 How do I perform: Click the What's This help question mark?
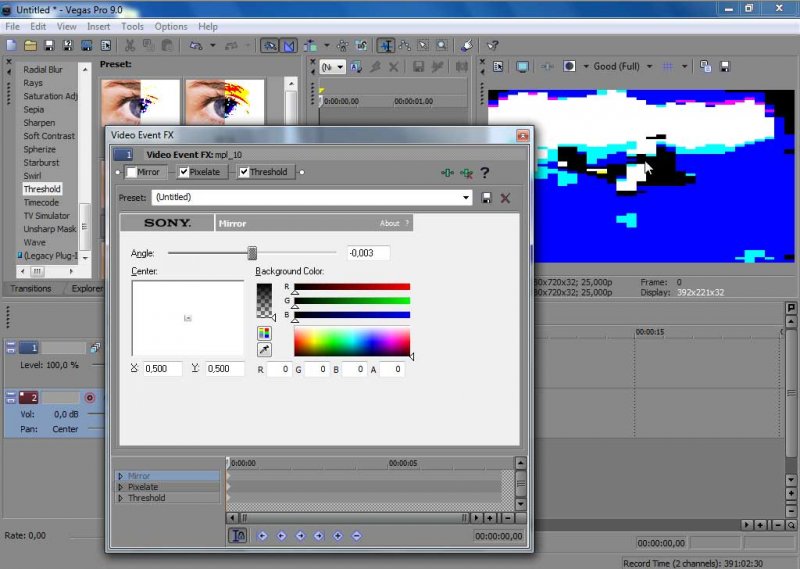click(x=485, y=173)
